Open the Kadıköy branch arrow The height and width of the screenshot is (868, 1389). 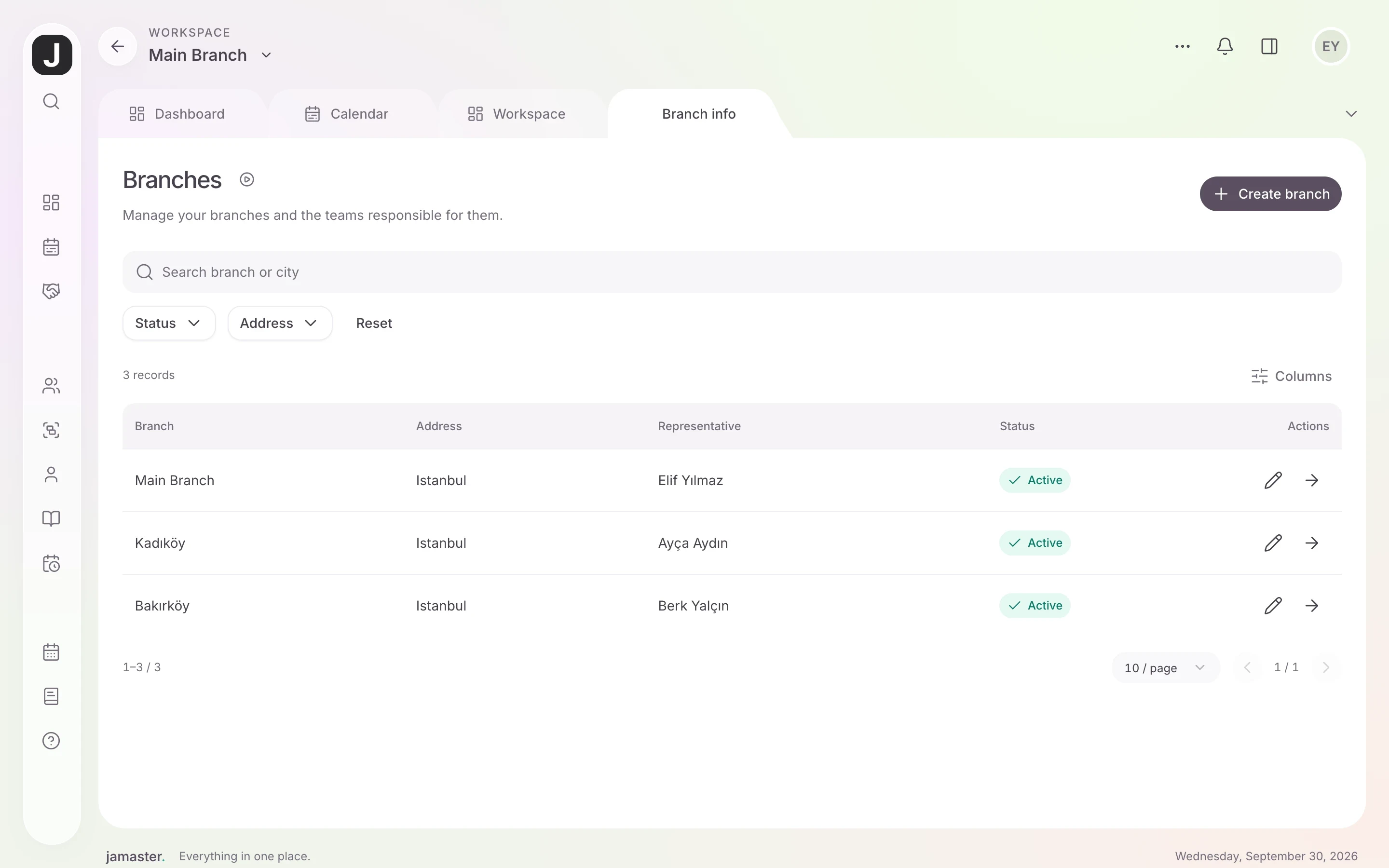1311,543
